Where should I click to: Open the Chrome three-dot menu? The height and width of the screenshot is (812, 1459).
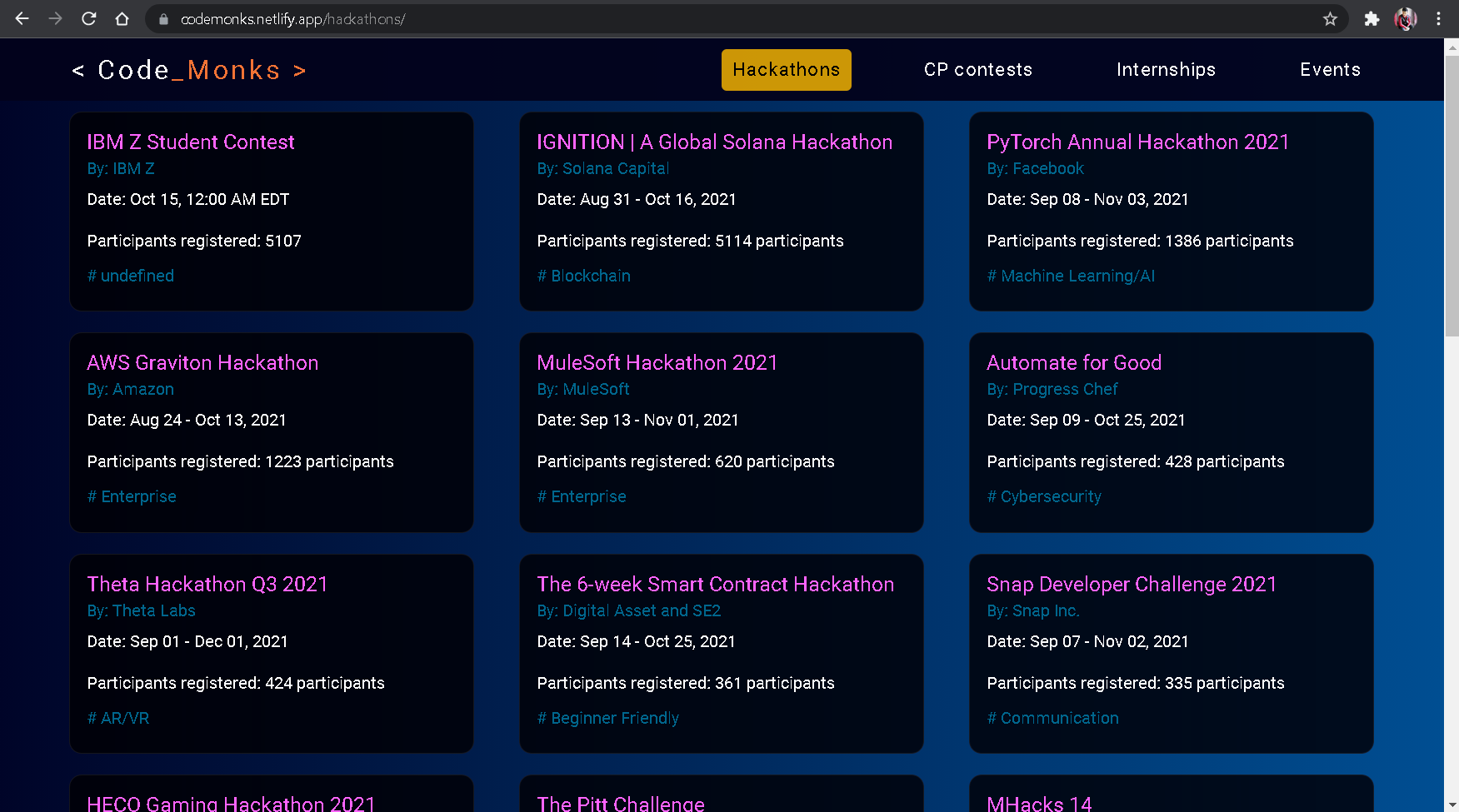1438,18
